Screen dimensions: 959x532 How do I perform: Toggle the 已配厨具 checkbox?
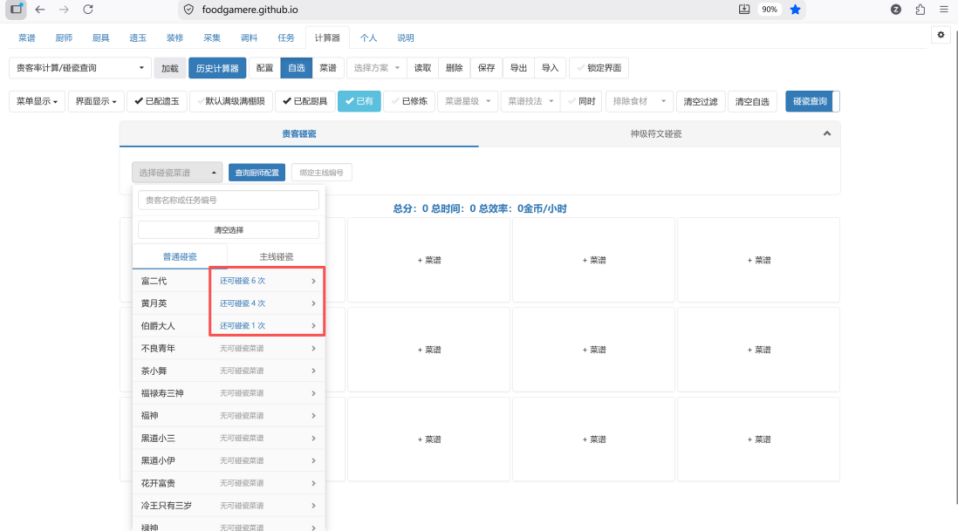(305, 102)
